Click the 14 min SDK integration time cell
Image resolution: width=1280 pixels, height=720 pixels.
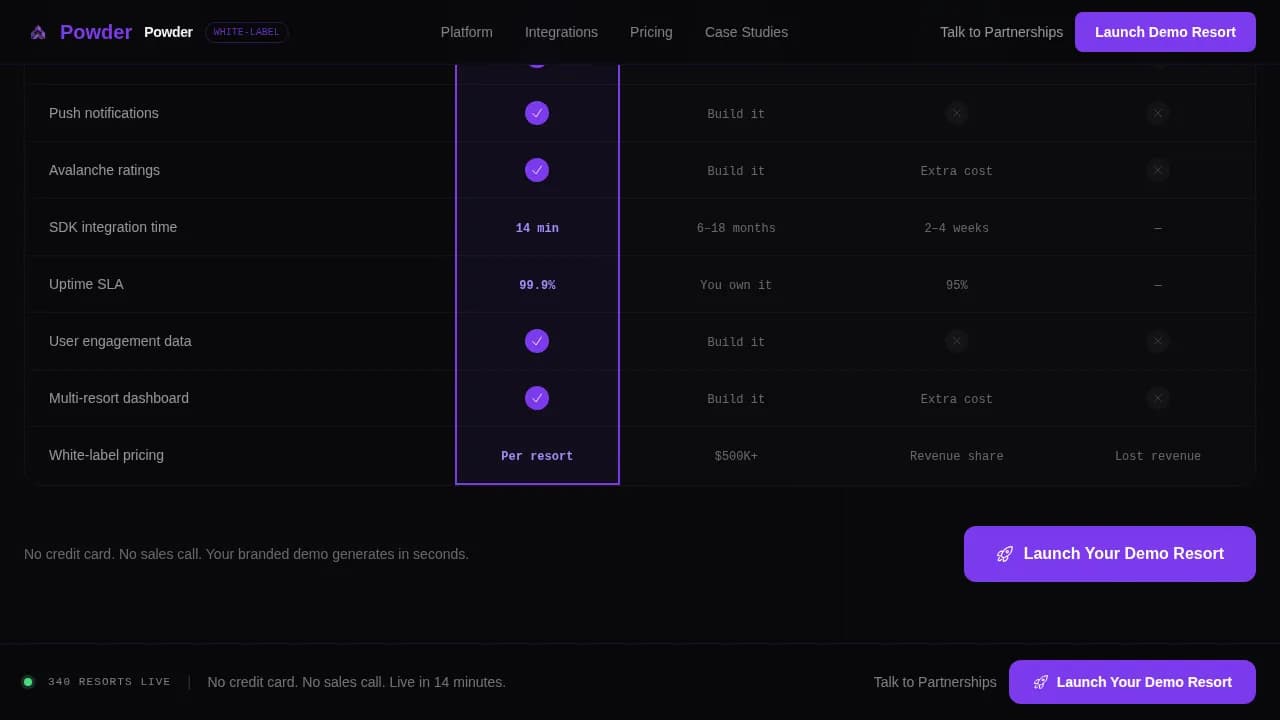537,227
